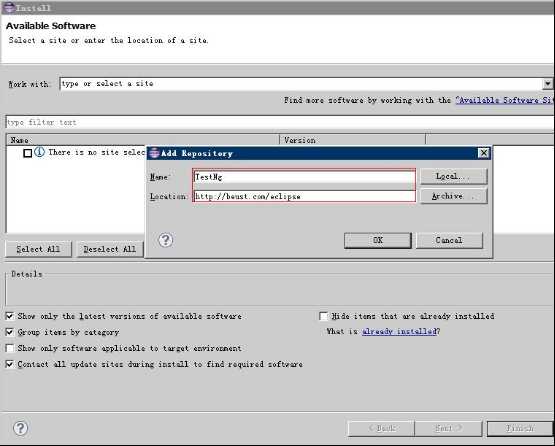Click the Name field containing TestNg
Screen dimensions: 555x446
304,177
